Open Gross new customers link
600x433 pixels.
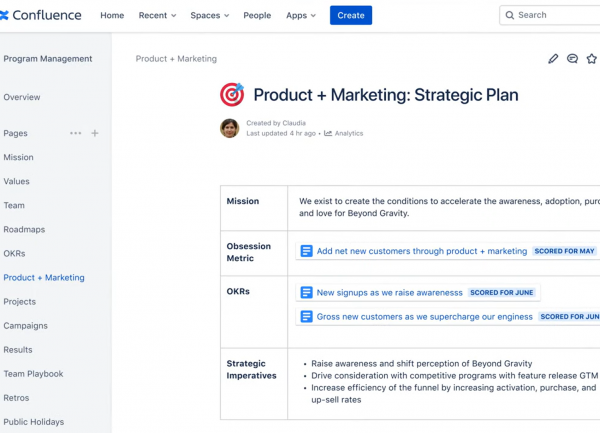coord(425,317)
